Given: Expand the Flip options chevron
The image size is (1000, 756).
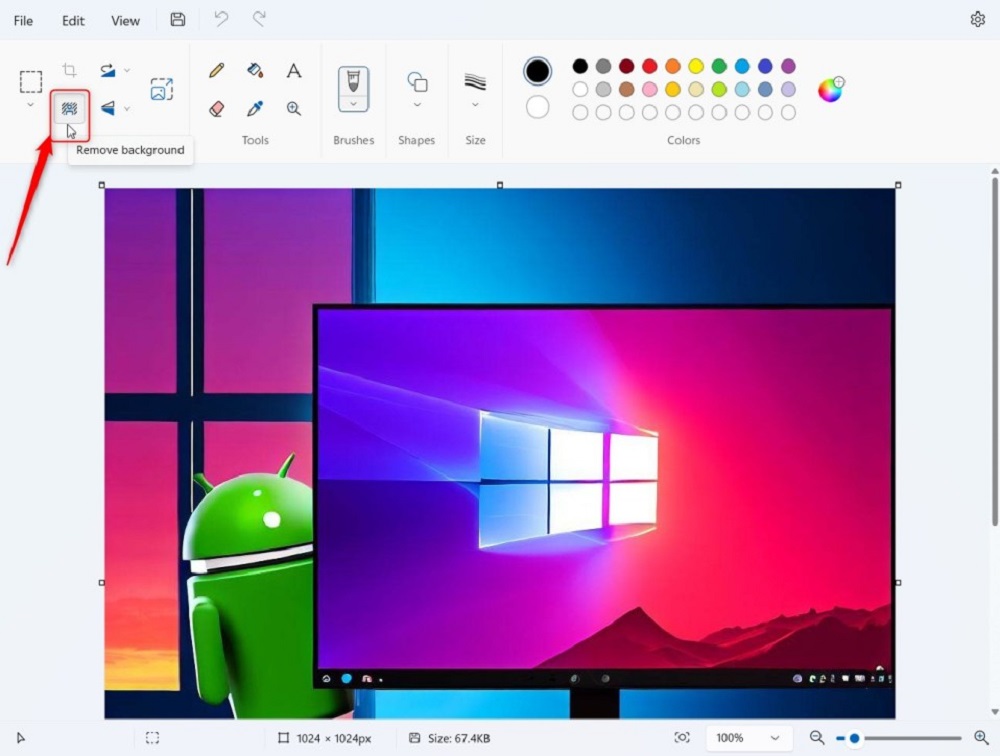Looking at the screenshot, I should coord(127,108).
